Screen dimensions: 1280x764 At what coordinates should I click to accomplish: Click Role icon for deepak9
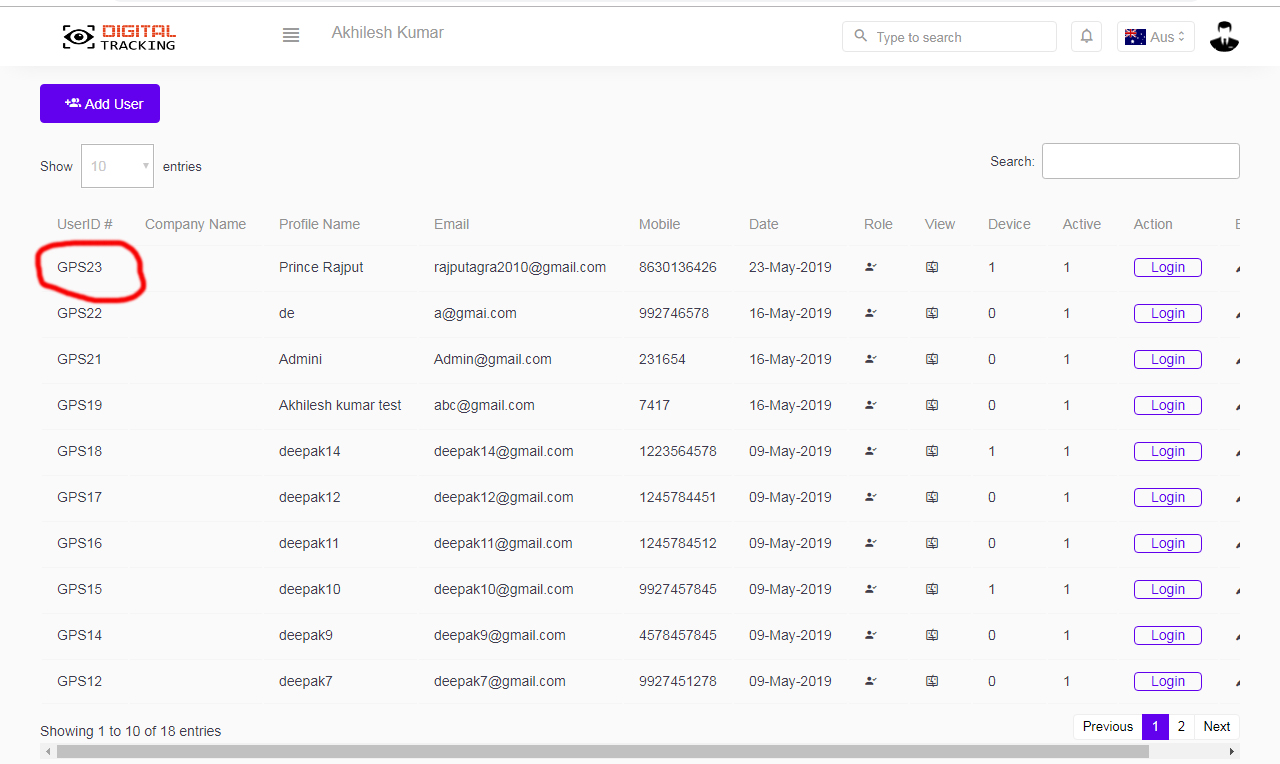[x=871, y=635]
